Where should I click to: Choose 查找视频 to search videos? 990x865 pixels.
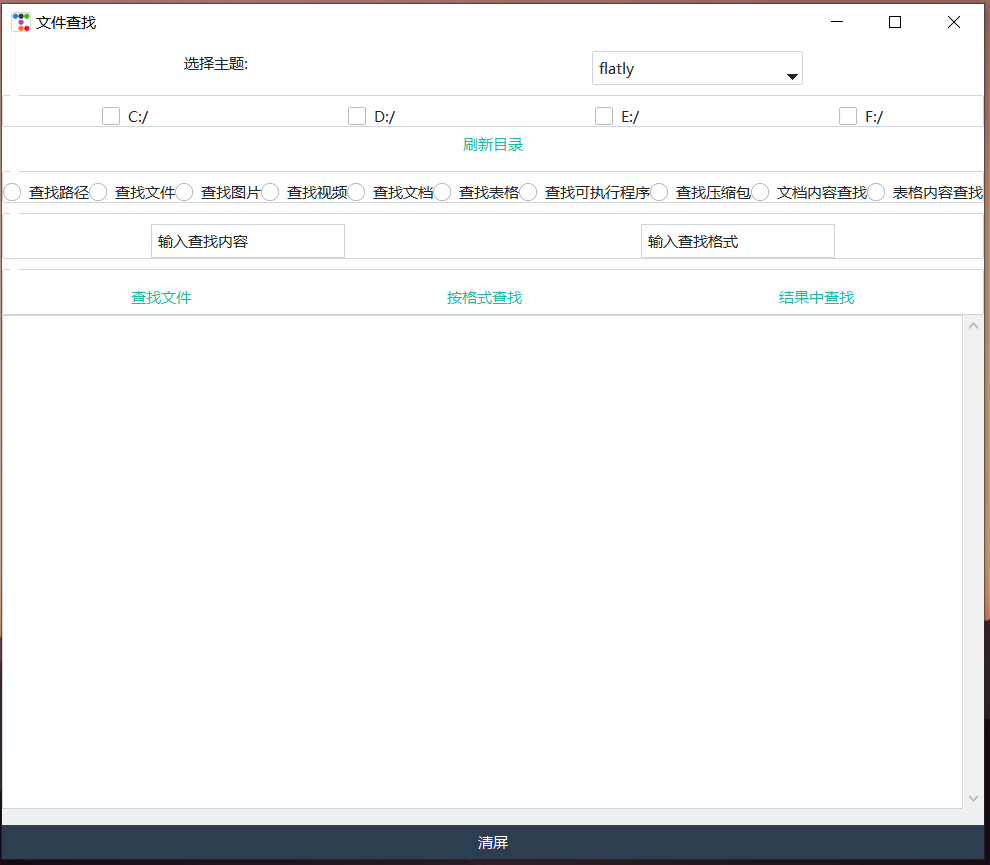[x=270, y=192]
